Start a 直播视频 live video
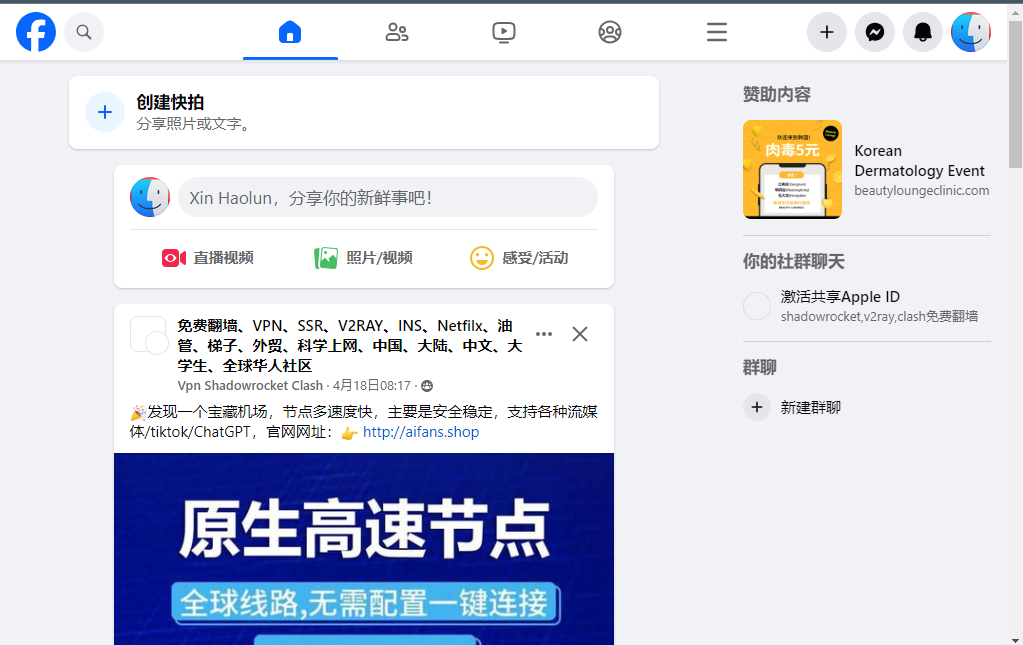 [x=207, y=258]
